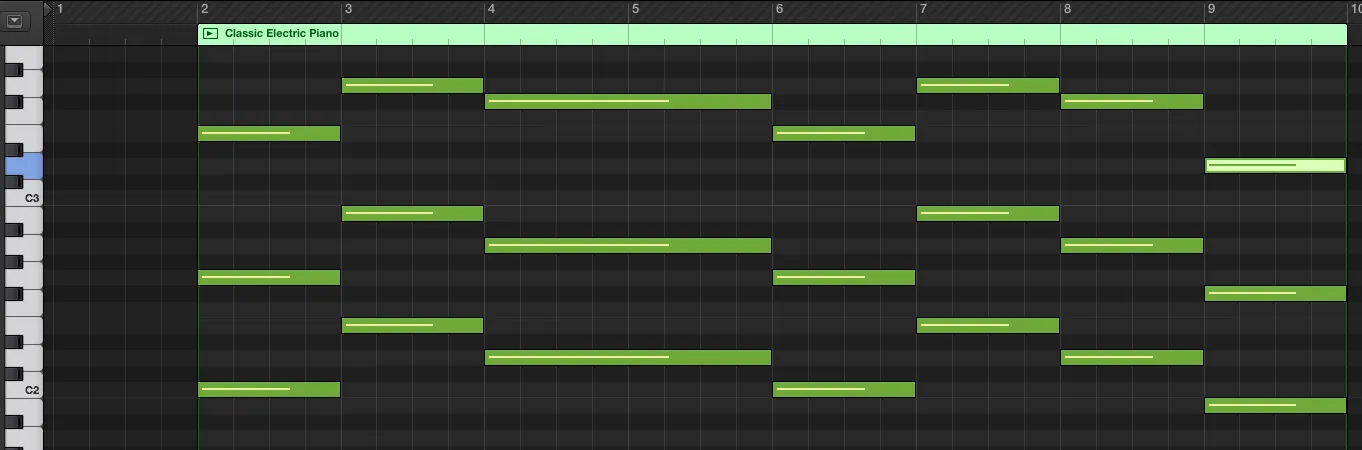Image resolution: width=1362 pixels, height=450 pixels.
Task: Select the E2 note at bar 7
Action: (x=988, y=325)
